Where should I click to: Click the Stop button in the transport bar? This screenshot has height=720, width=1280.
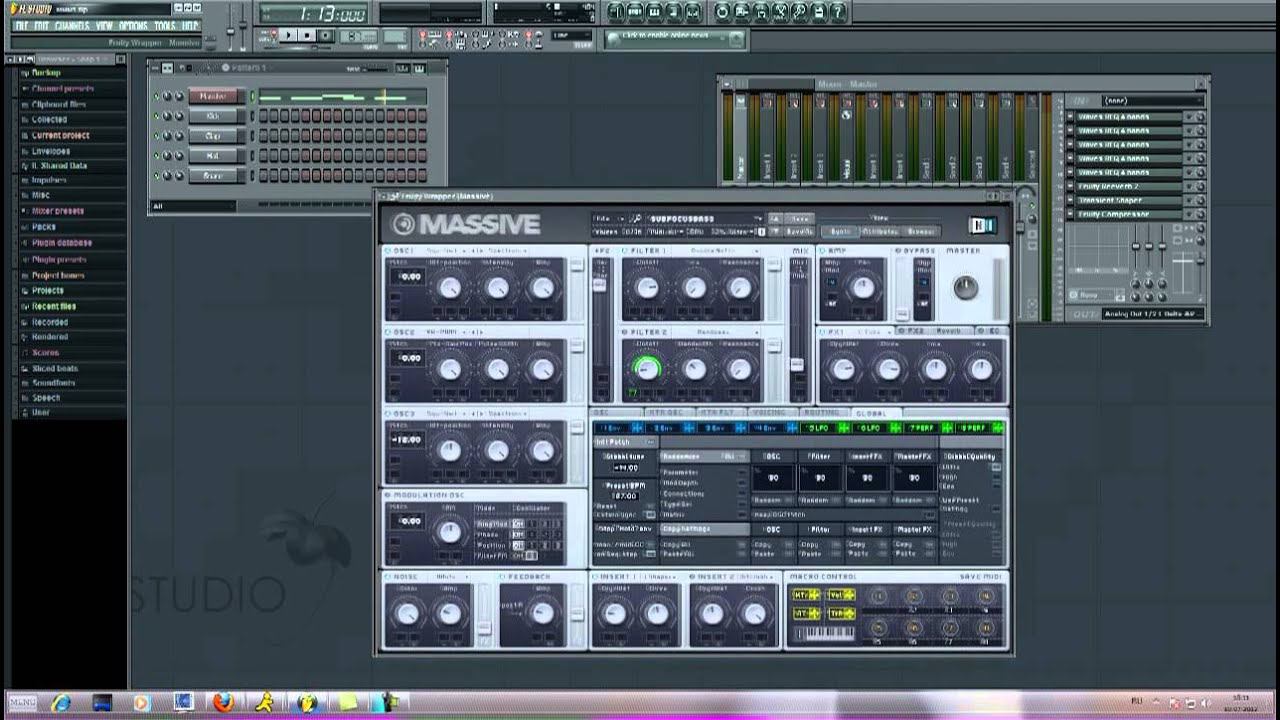pyautogui.click(x=307, y=35)
